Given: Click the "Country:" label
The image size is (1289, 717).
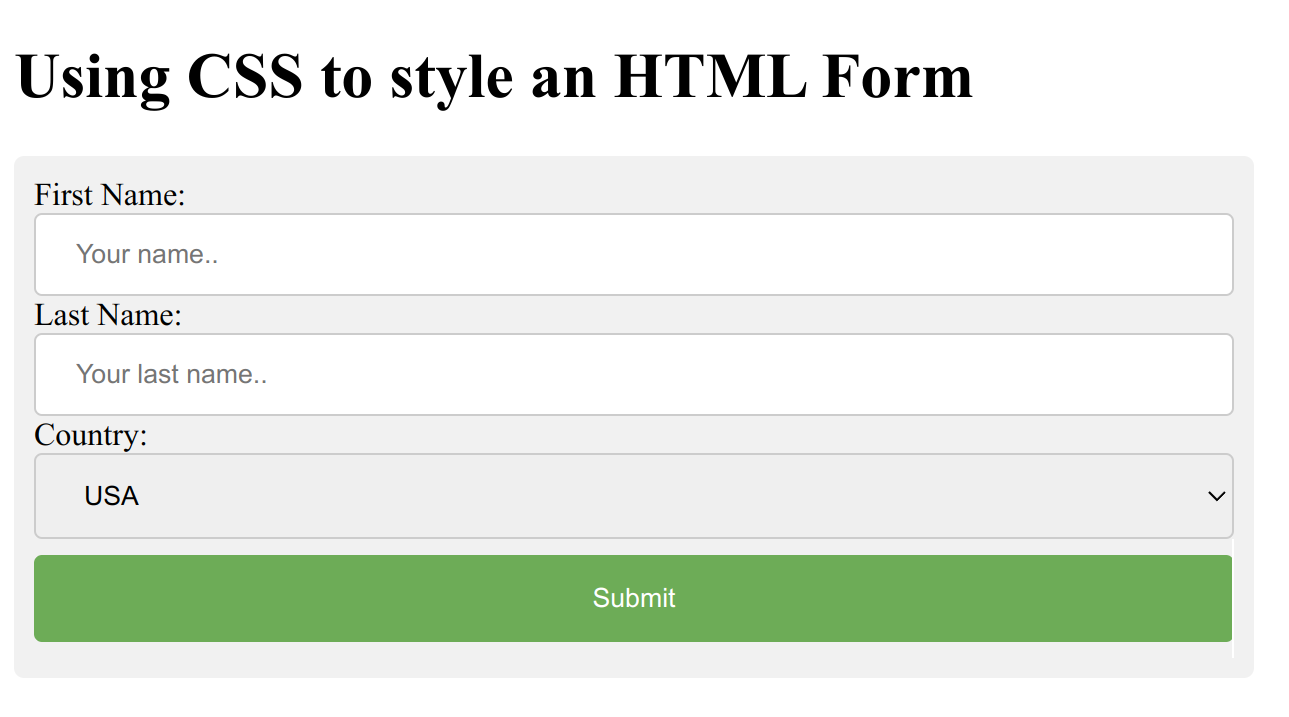Looking at the screenshot, I should tap(91, 436).
